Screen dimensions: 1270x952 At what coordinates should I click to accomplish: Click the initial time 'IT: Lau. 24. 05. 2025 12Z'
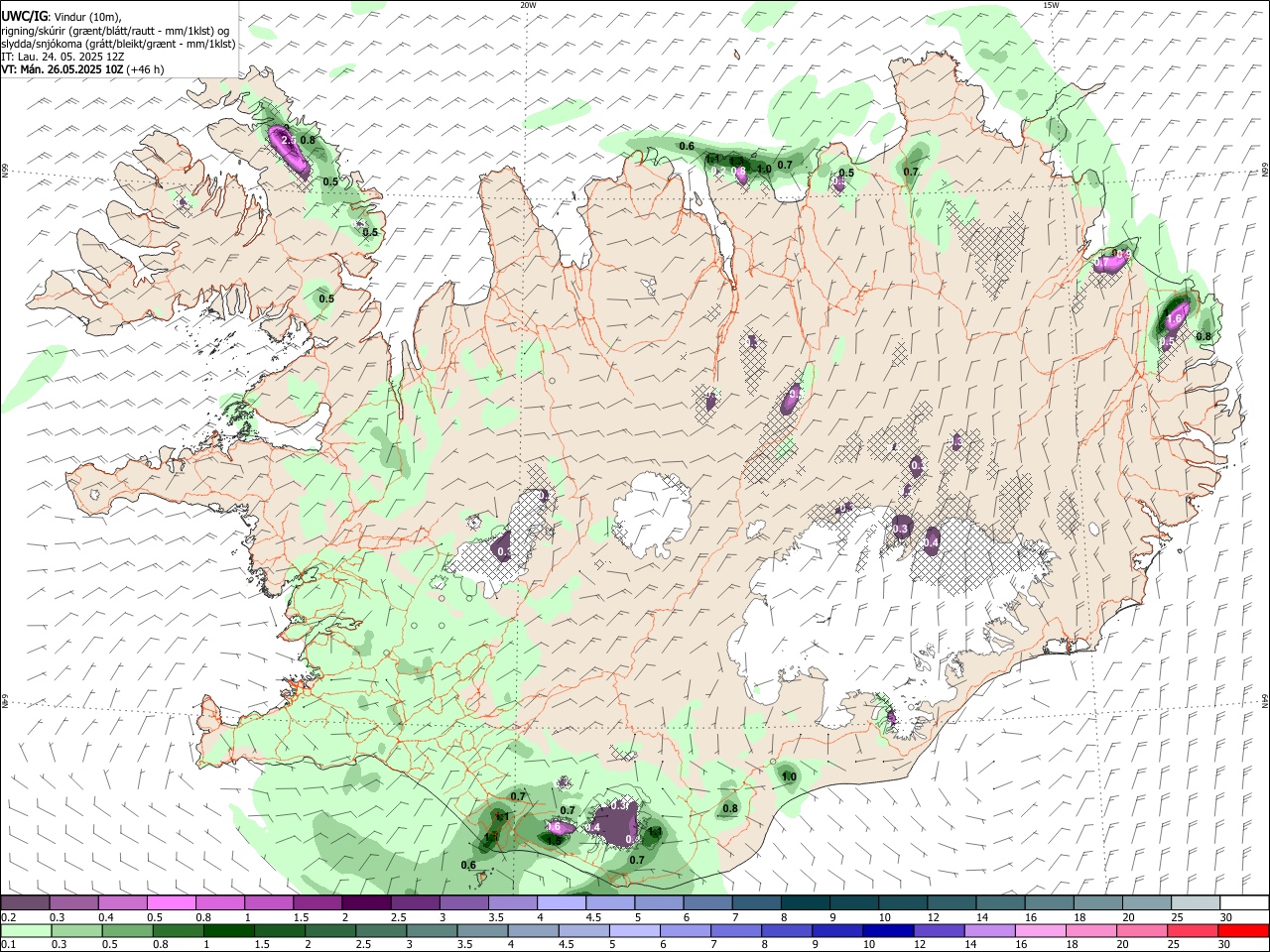[x=63, y=57]
